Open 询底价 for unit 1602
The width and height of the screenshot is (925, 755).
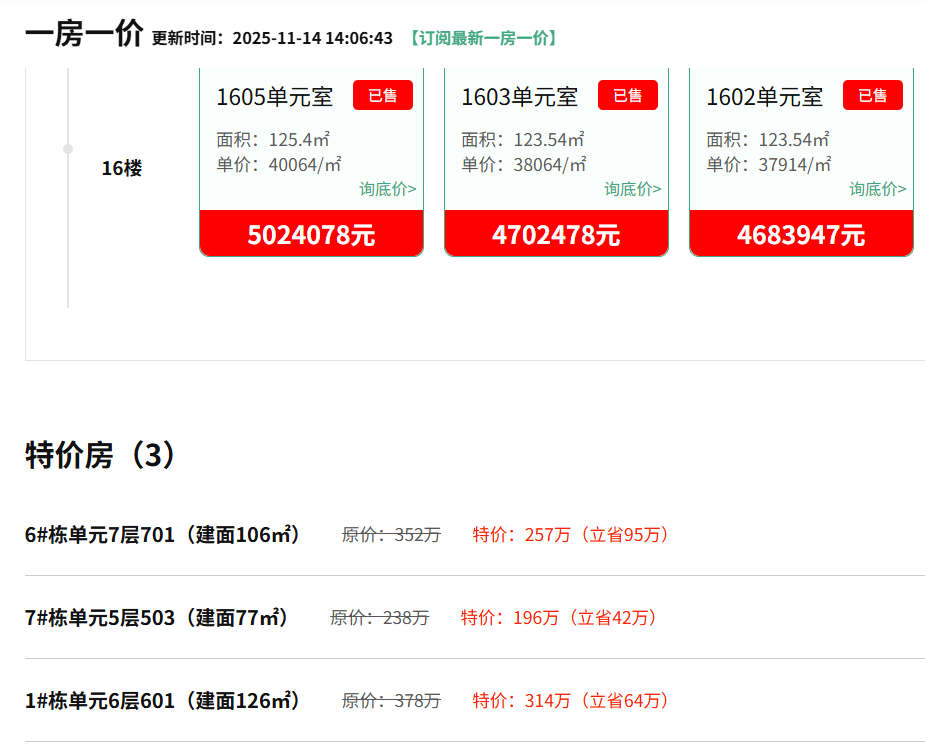pos(878,189)
